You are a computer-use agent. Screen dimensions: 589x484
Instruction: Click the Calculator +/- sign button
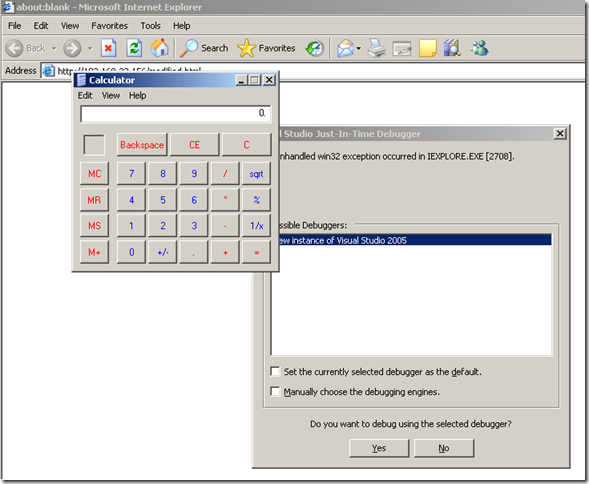163,252
